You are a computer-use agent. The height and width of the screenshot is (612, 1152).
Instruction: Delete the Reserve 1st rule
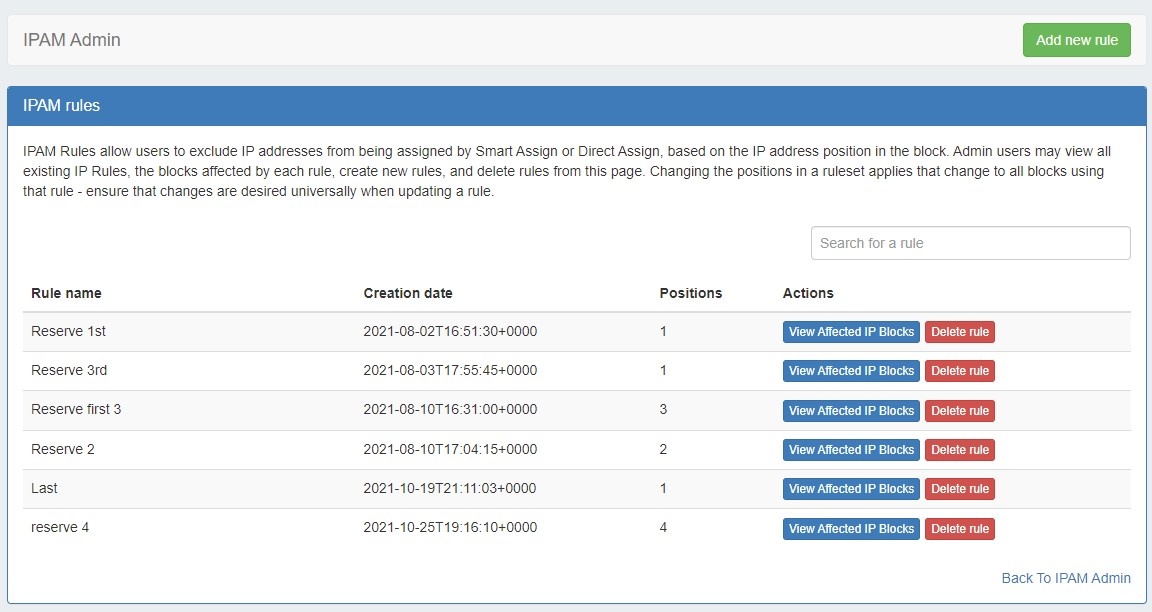click(x=959, y=332)
